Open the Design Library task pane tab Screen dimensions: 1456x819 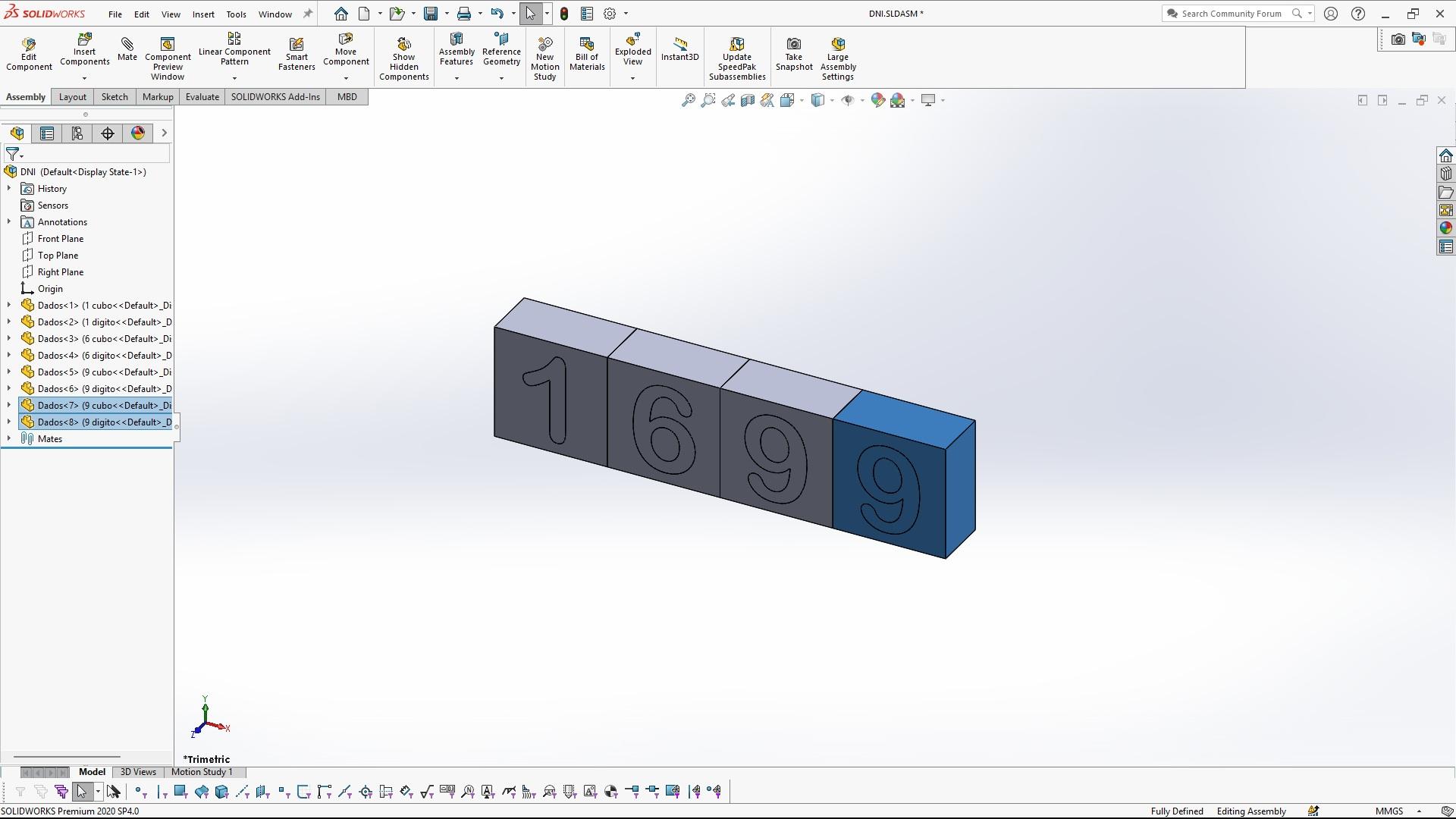tap(1446, 174)
